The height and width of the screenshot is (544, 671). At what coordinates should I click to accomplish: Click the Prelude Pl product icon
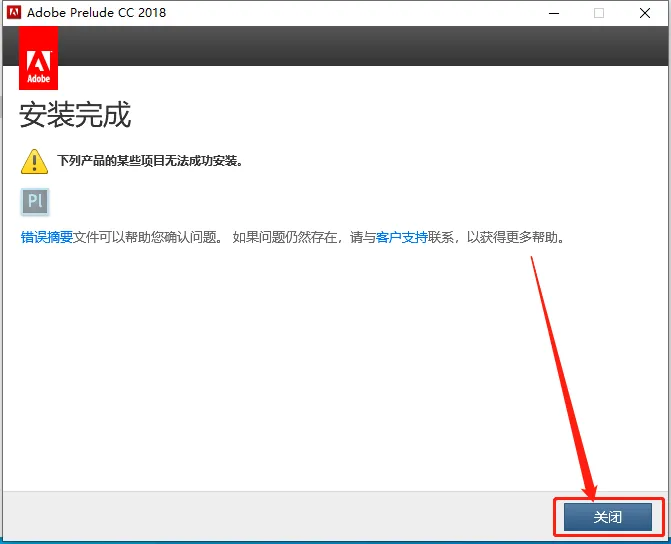click(x=35, y=201)
